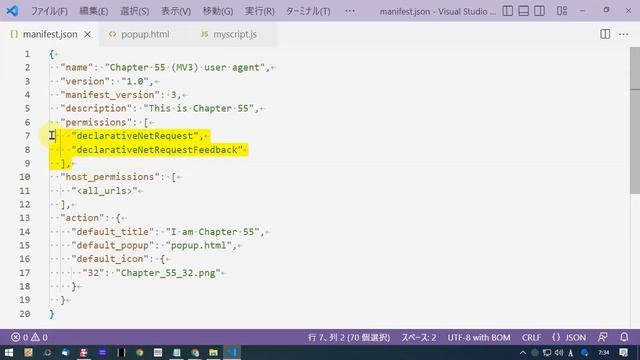This screenshot has height=360, width=640.
Task: Change encoding via UTF-8 with BOM
Action: (479, 338)
